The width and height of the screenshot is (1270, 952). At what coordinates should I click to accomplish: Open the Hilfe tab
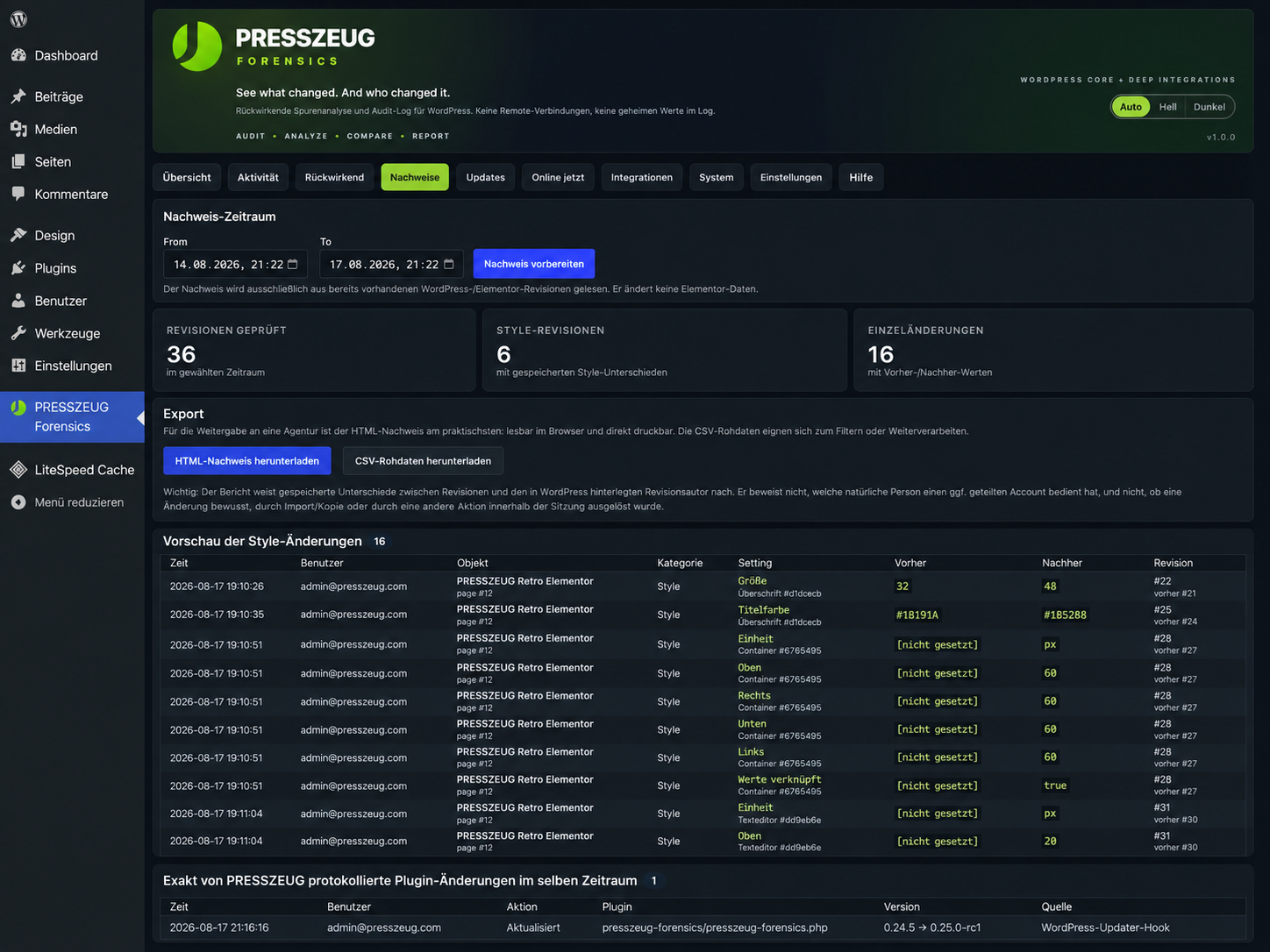860,177
